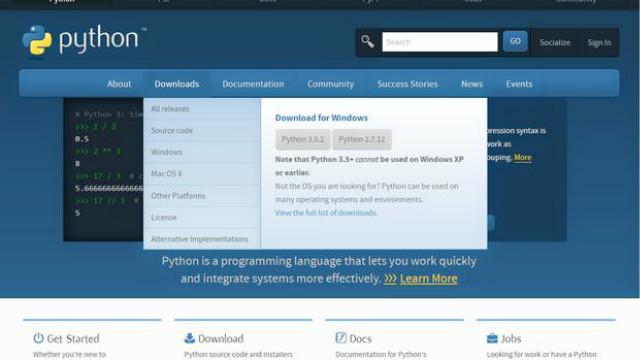Click the Python logo

84,40
